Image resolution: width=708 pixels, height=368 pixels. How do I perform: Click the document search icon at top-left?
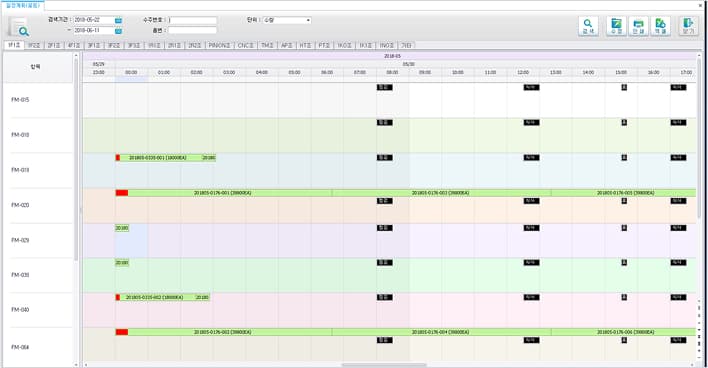19,28
